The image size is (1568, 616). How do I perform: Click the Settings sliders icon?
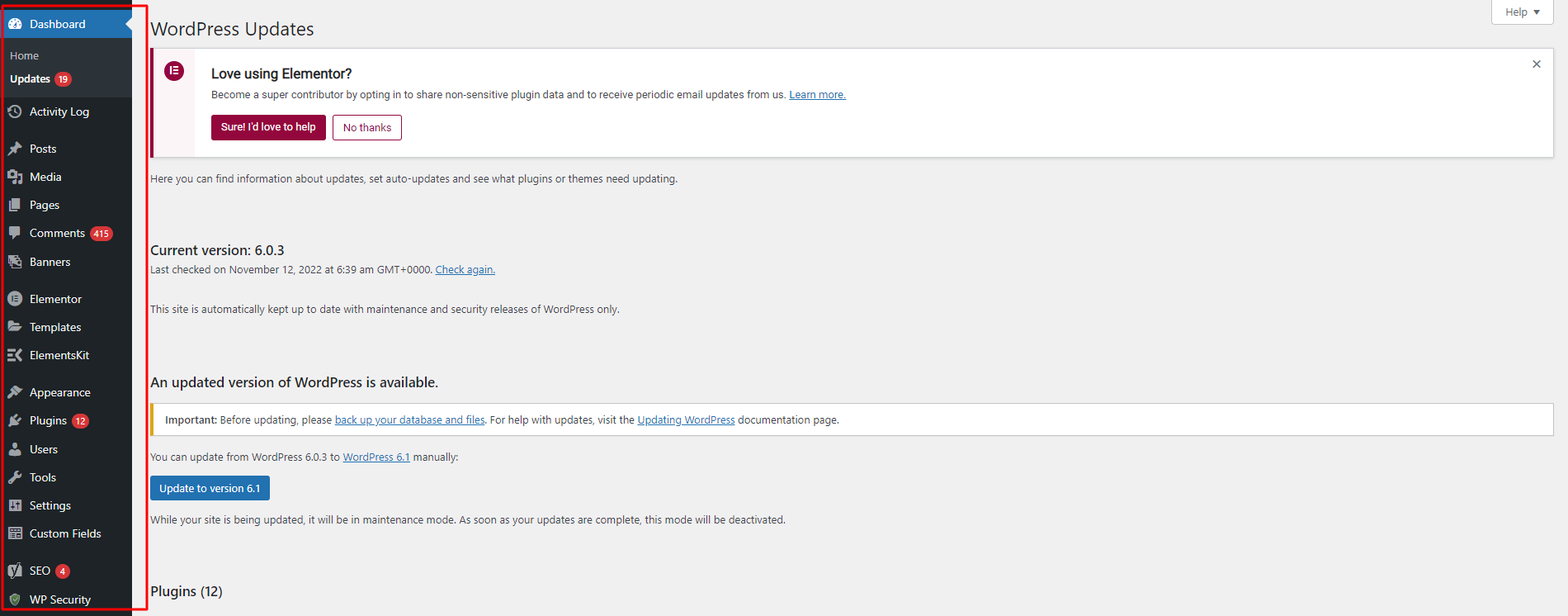[x=15, y=505]
